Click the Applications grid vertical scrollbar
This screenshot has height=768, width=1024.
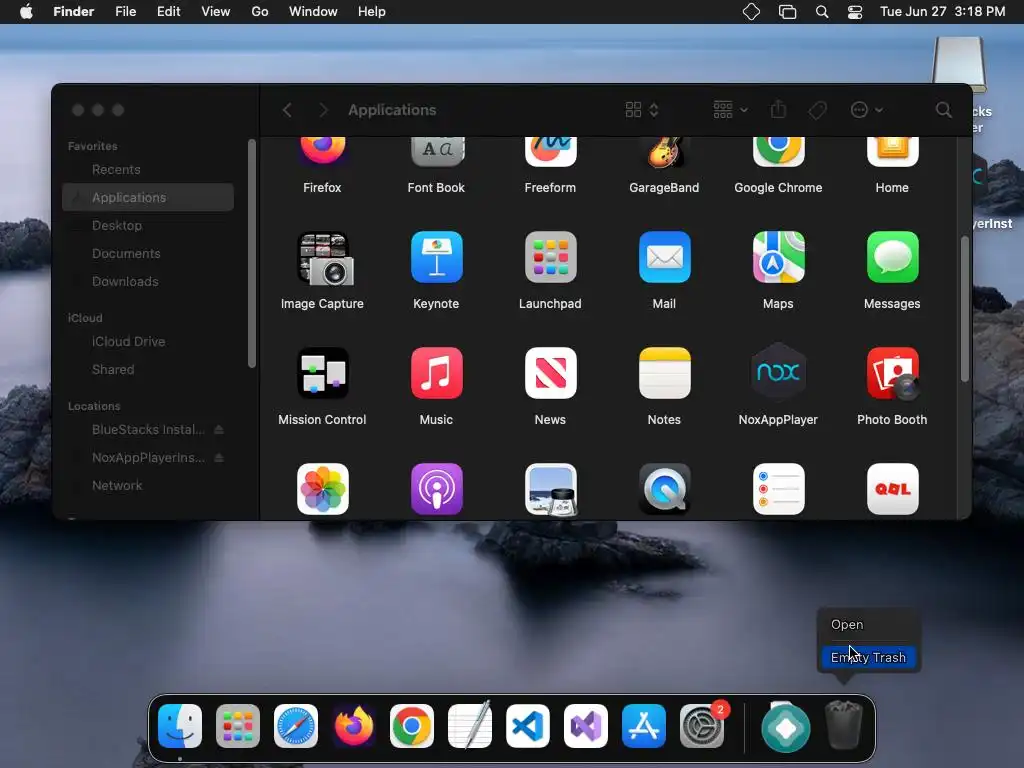click(x=965, y=309)
